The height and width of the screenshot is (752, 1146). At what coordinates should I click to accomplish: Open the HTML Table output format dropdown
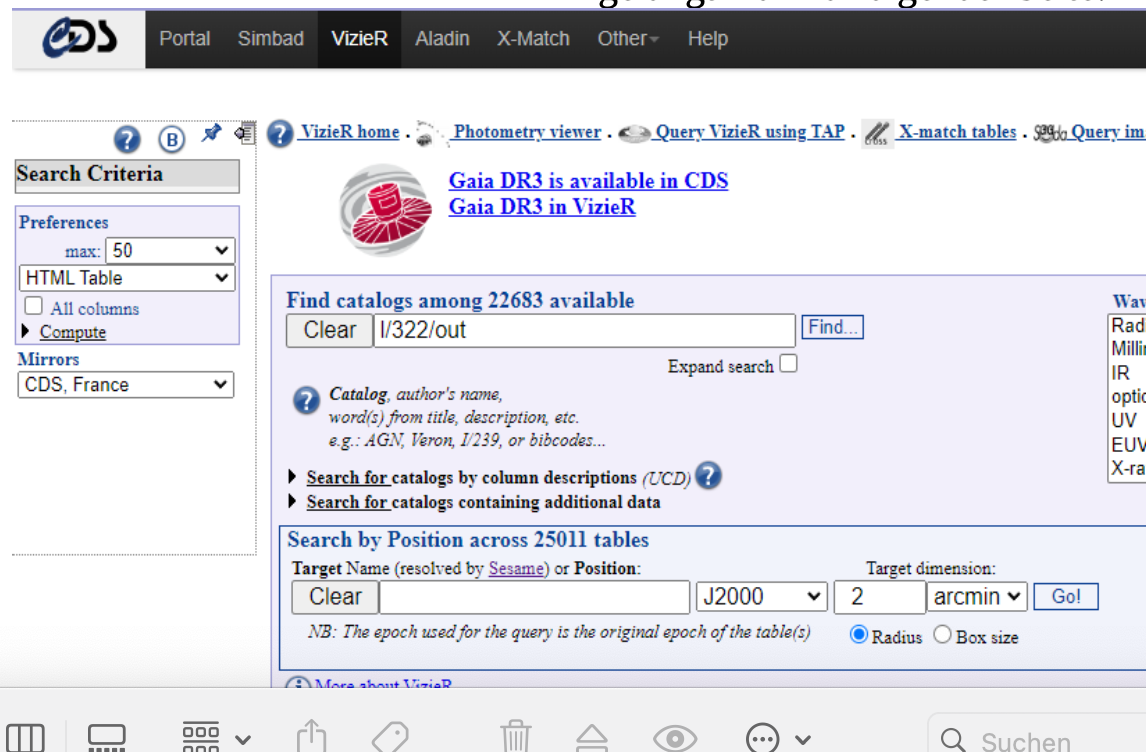click(126, 278)
